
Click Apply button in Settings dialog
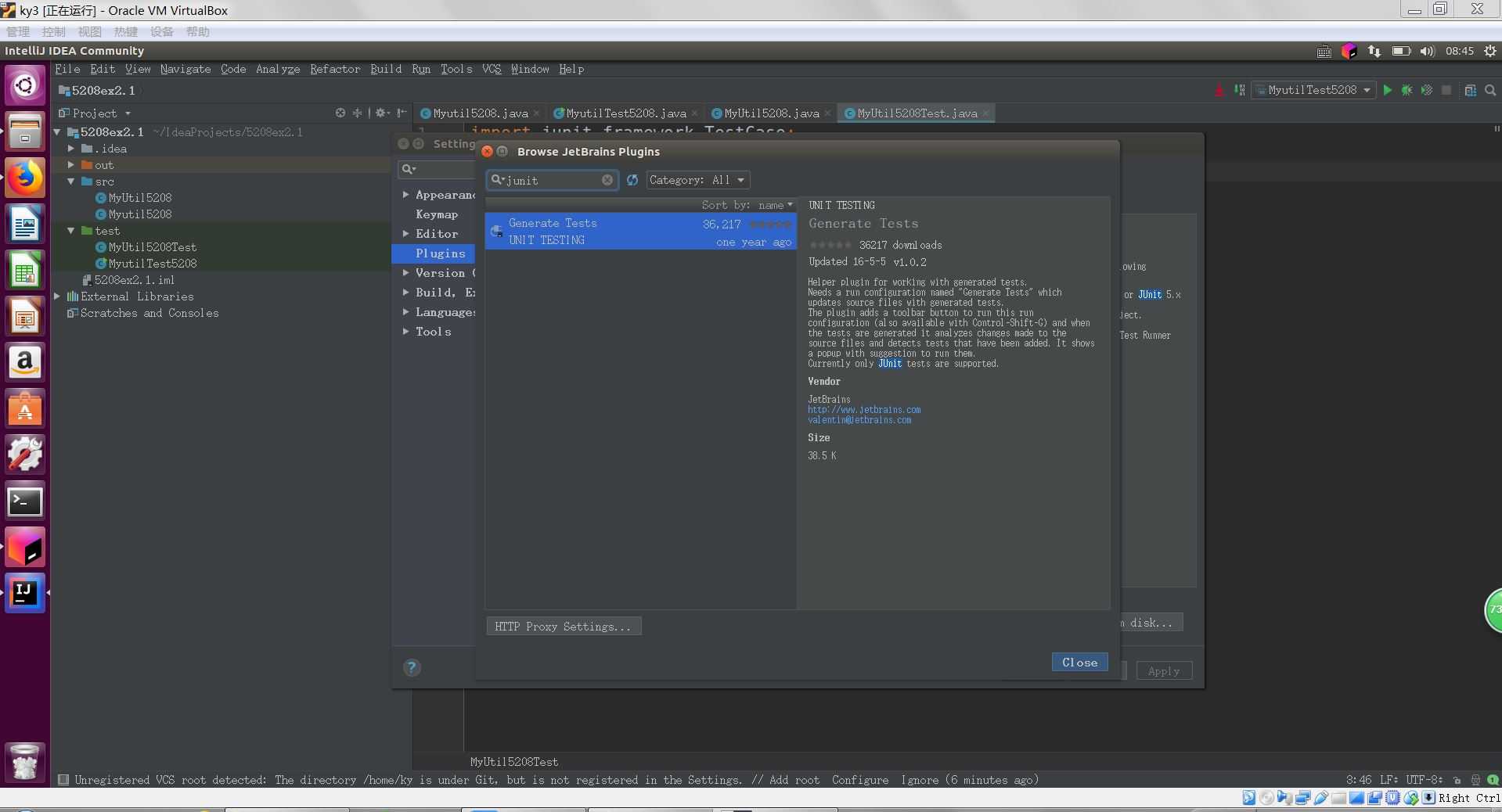point(1163,671)
